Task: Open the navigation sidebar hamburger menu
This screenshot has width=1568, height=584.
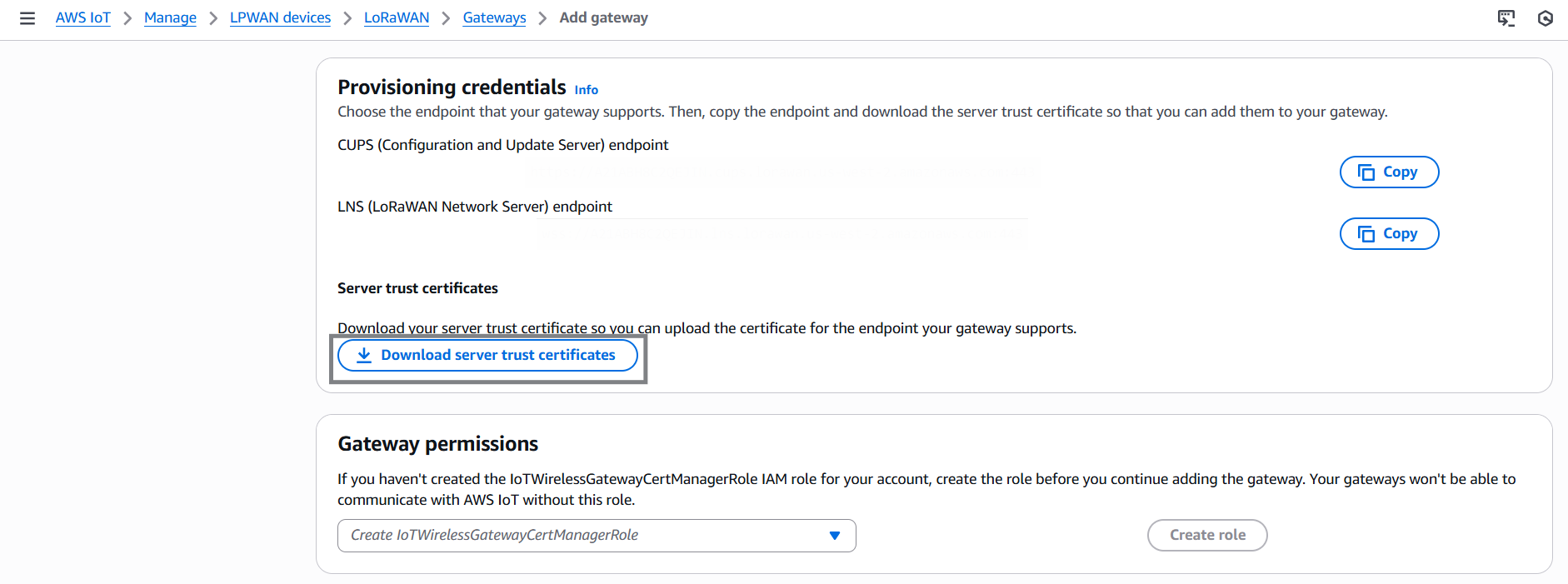Action: pos(27,17)
